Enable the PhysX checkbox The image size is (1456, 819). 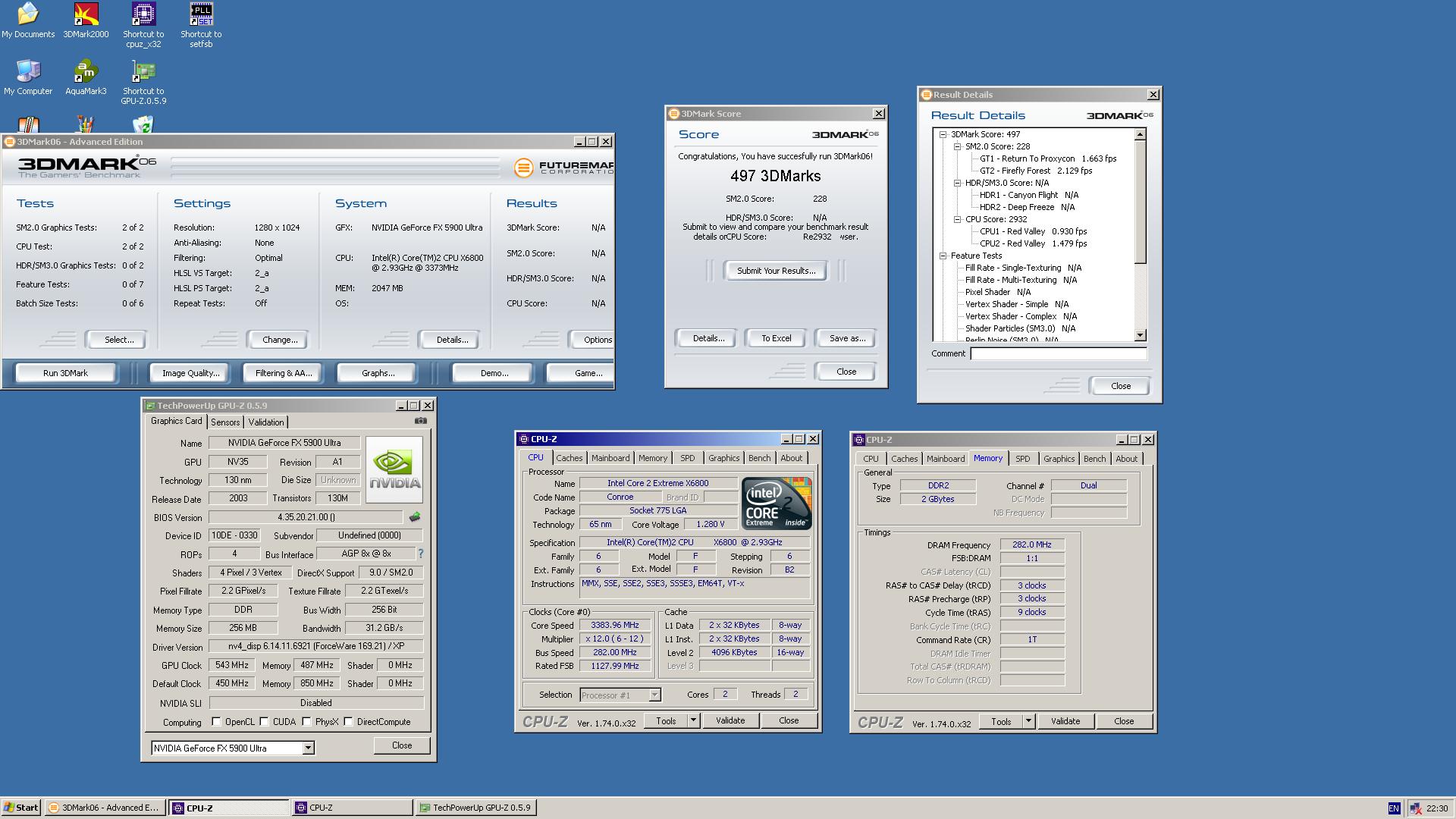(307, 722)
